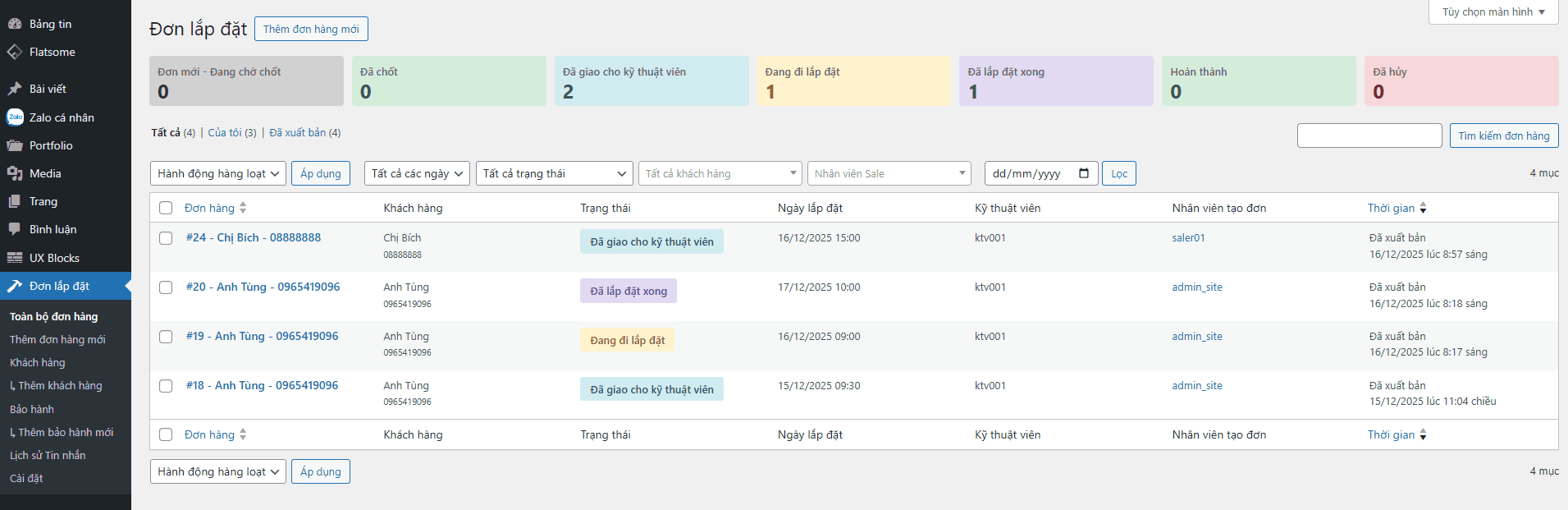Click the Media library icon
Image resolution: width=1568 pixels, height=510 pixels.
coord(15,173)
